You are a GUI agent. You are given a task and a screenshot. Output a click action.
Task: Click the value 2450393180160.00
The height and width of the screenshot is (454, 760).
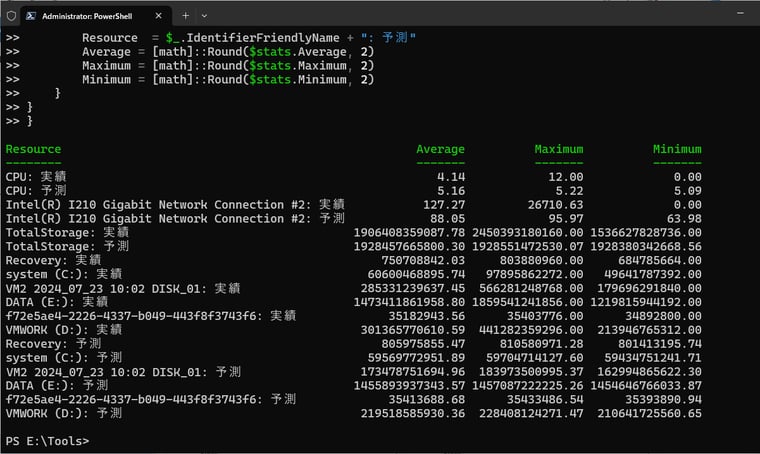[x=528, y=233]
